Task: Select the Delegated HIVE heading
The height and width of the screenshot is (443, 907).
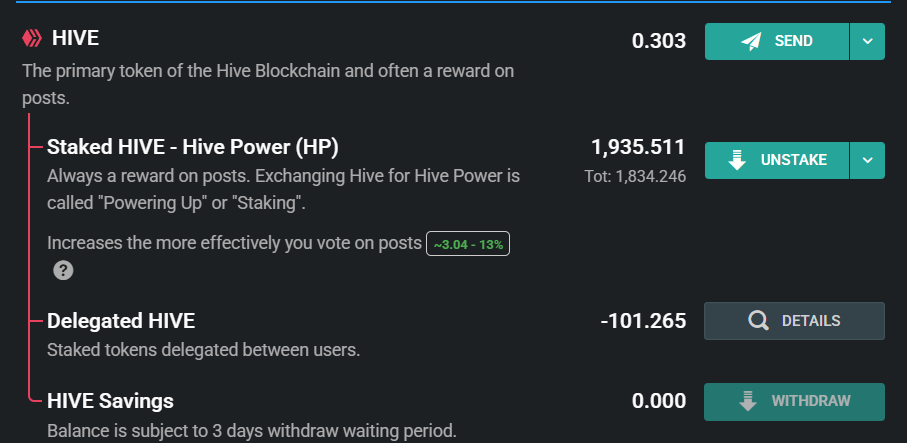Action: coord(121,321)
